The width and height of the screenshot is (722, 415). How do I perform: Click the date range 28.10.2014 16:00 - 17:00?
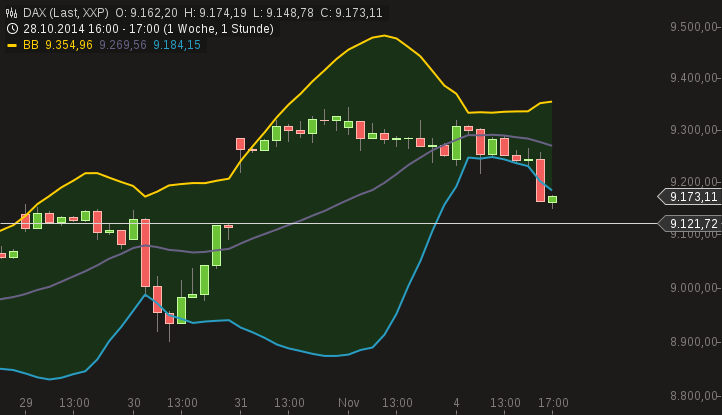[x=90, y=29]
